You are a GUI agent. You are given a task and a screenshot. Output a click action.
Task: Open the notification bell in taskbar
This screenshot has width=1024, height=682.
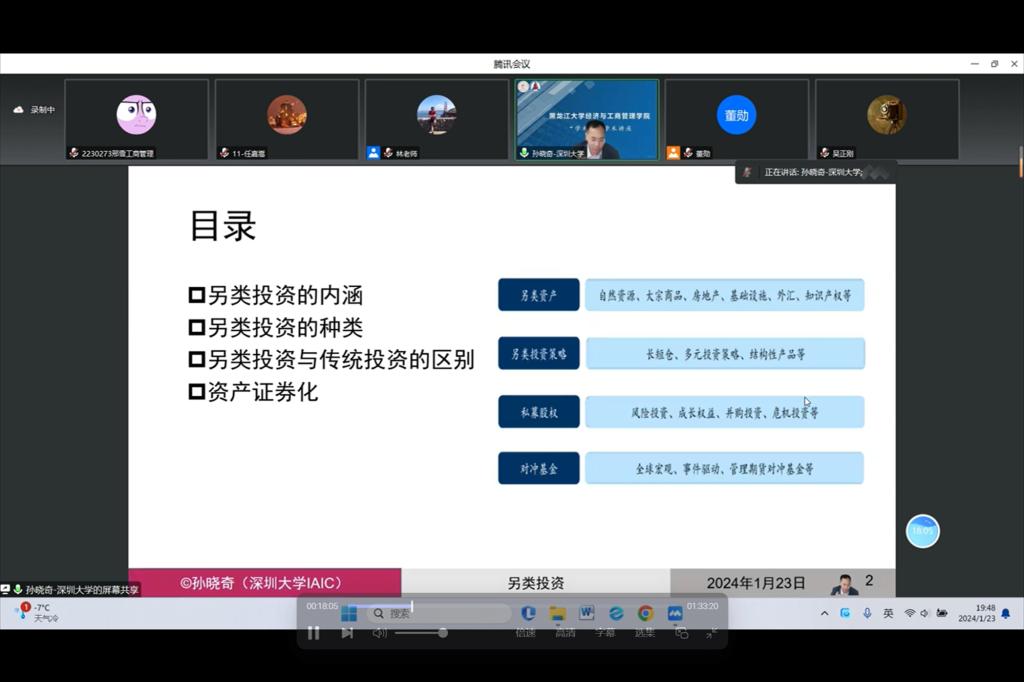pos(1006,613)
